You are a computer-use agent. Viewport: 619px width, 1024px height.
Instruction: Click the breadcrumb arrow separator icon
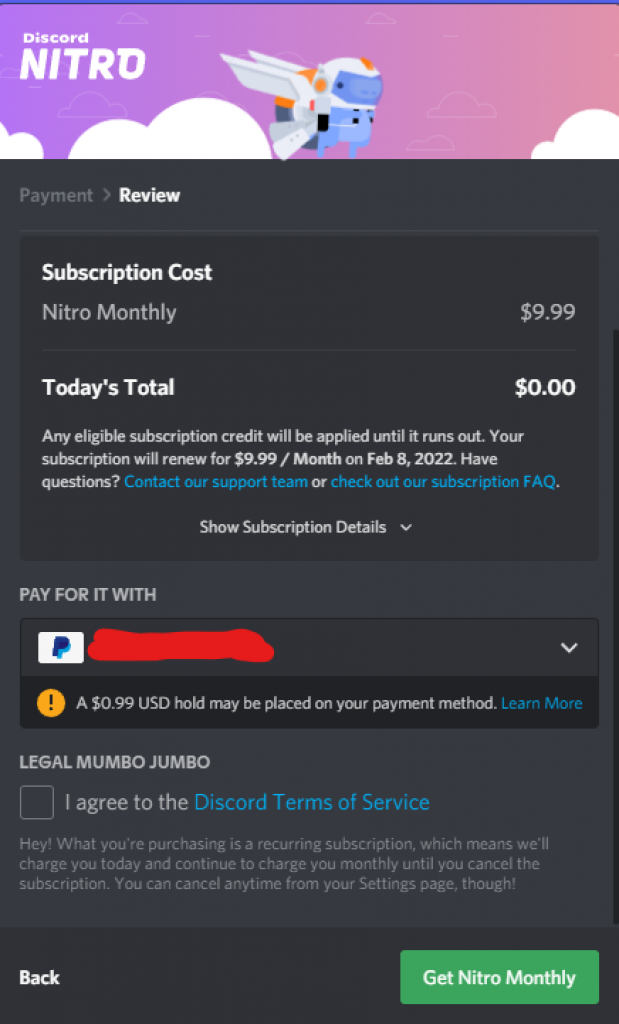coord(106,196)
